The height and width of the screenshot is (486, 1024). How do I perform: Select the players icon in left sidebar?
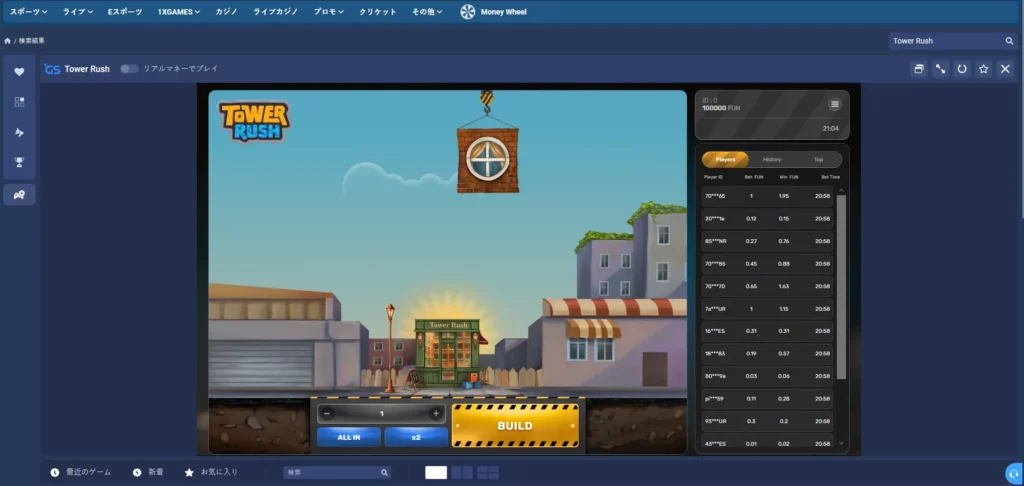click(x=19, y=195)
